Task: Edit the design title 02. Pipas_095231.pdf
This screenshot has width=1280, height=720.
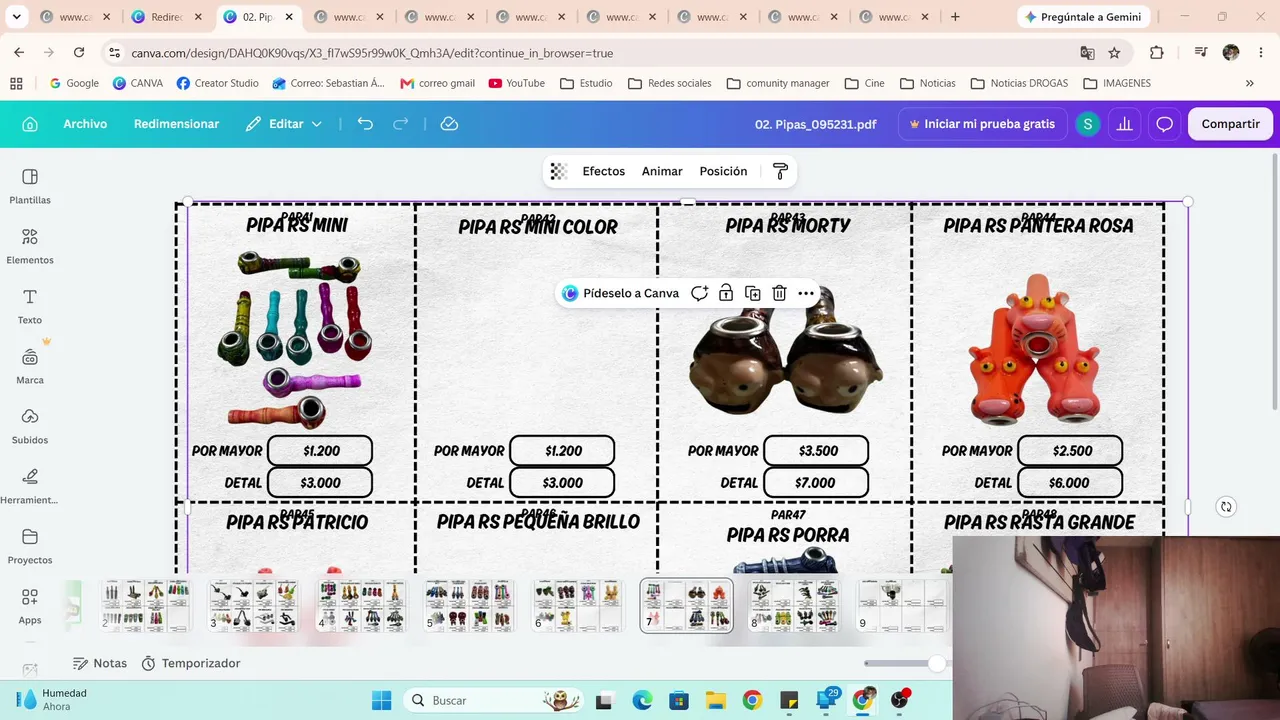Action: 815,124
